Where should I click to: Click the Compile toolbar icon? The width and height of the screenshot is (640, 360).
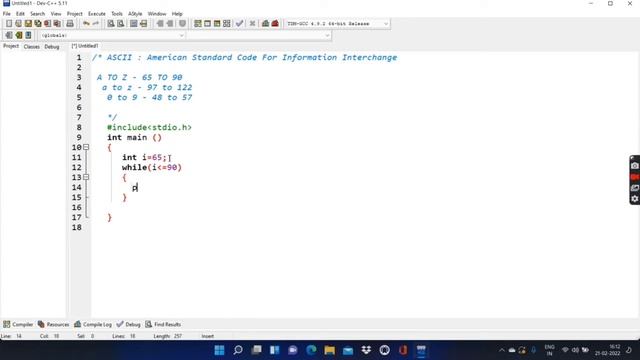click(198, 24)
